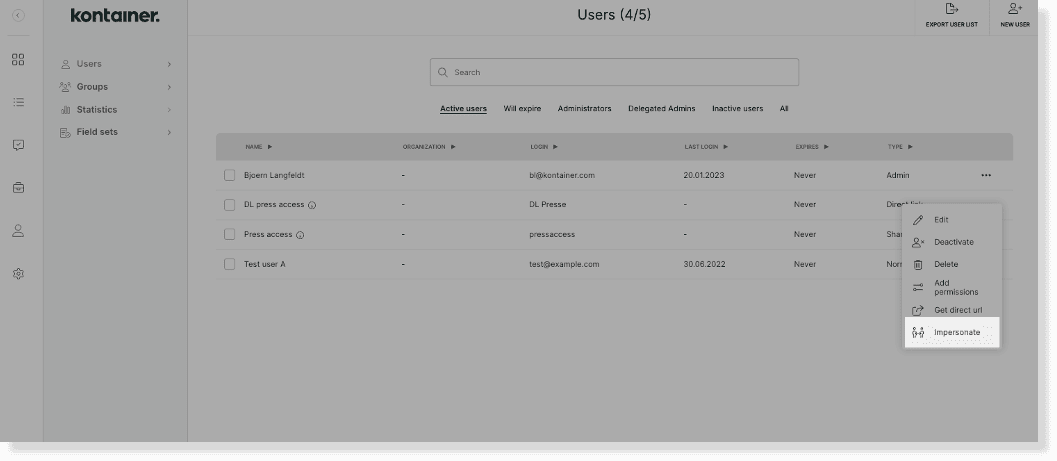Image resolution: width=1057 pixels, height=461 pixels.
Task: Click info icon next to DL press access
Action: tap(311, 205)
